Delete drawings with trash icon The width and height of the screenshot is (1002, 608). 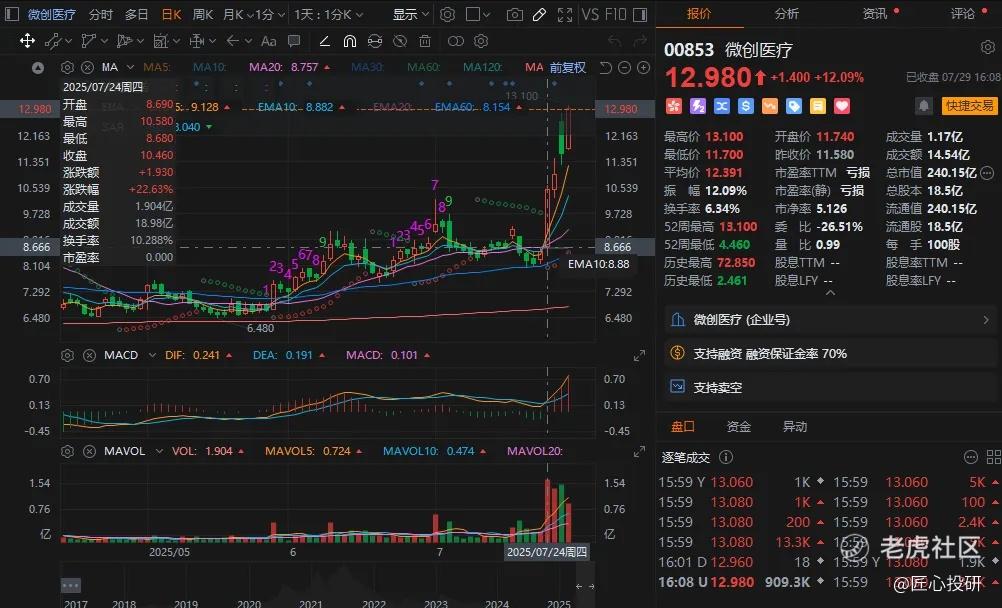[x=425, y=41]
